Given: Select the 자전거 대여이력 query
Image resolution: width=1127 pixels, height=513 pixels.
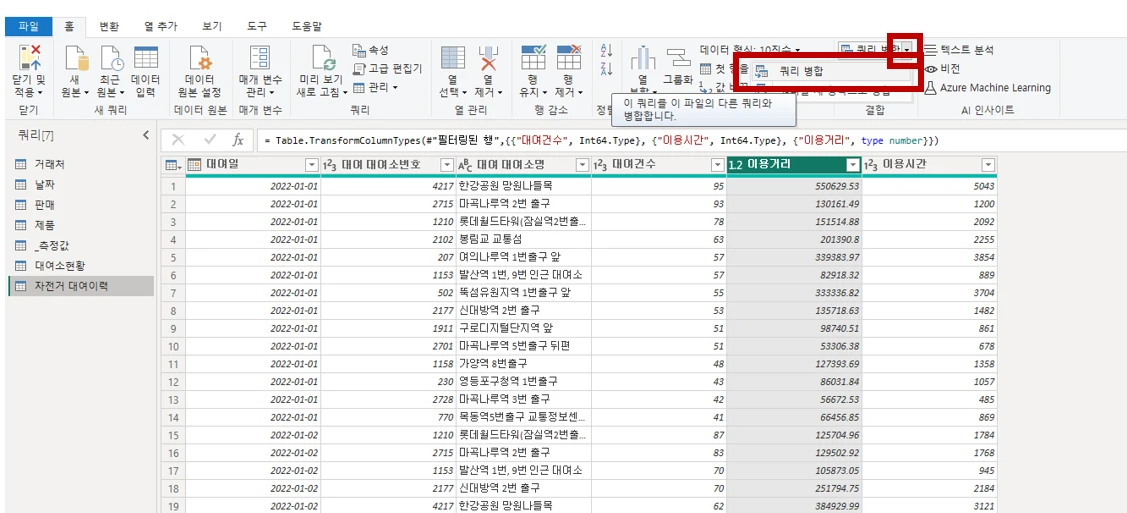Looking at the screenshot, I should [x=79, y=286].
